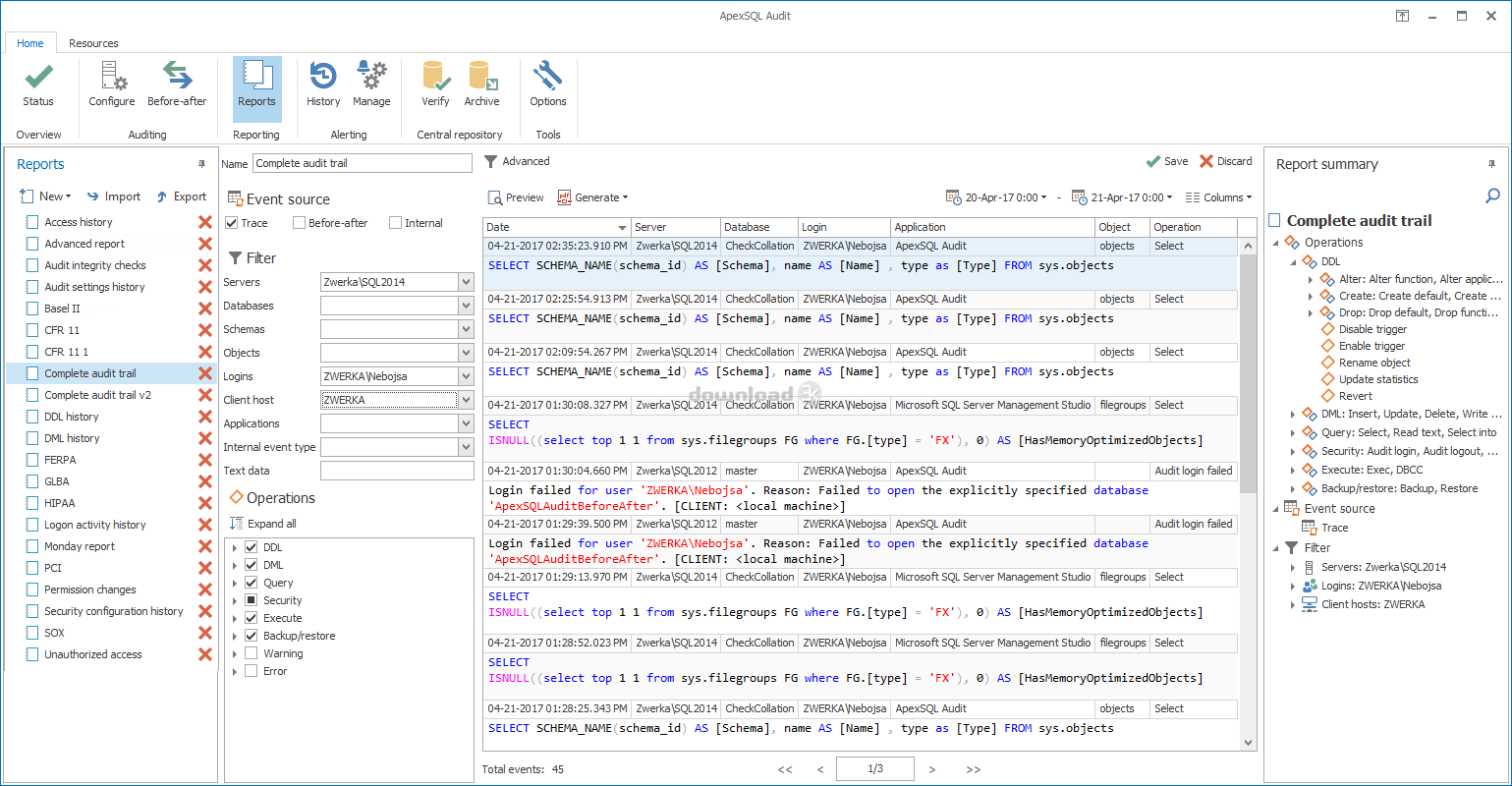Delete the SOX report
The image size is (1512, 786).
pos(205,633)
